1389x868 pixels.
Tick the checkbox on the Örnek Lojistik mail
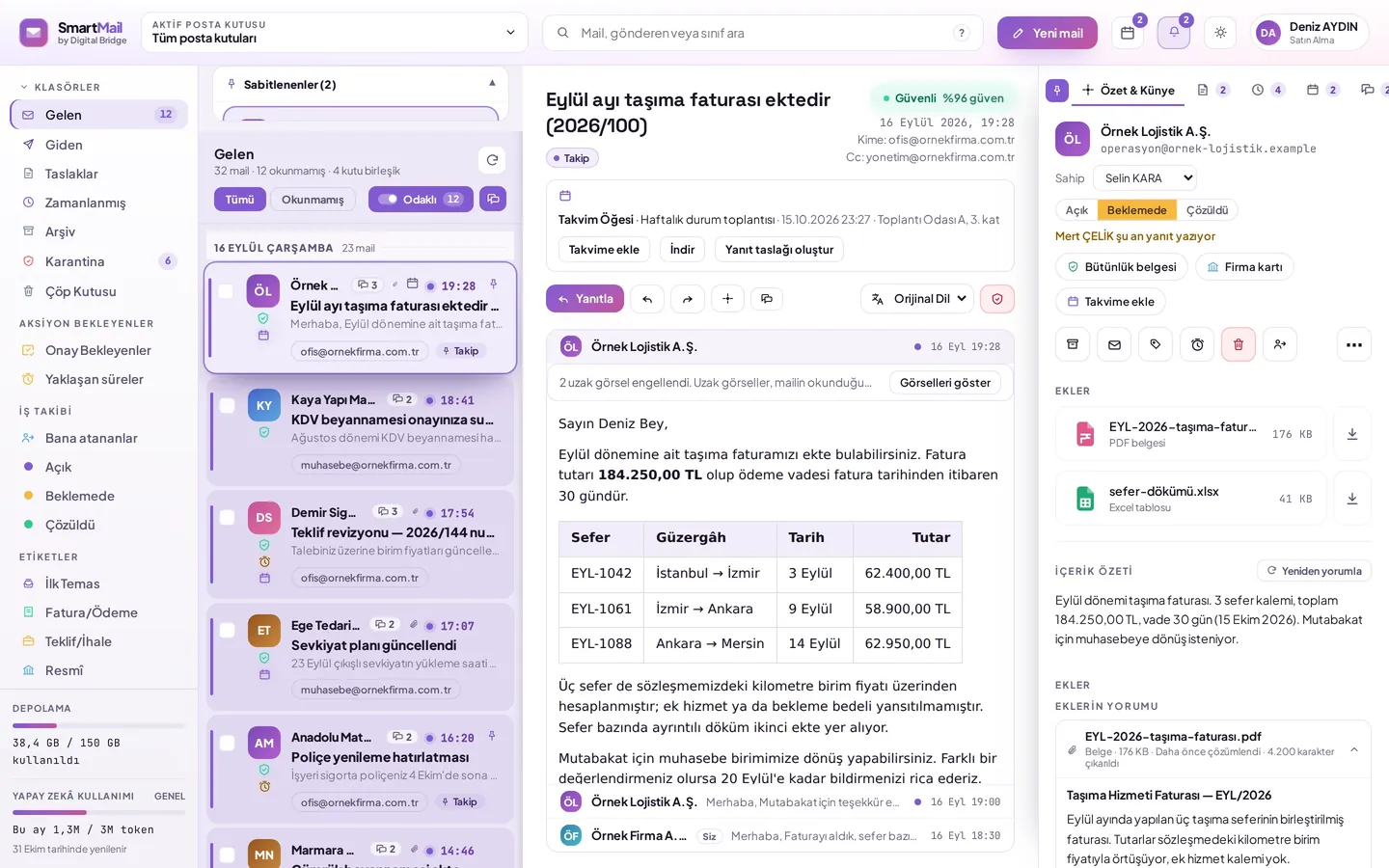point(226,291)
